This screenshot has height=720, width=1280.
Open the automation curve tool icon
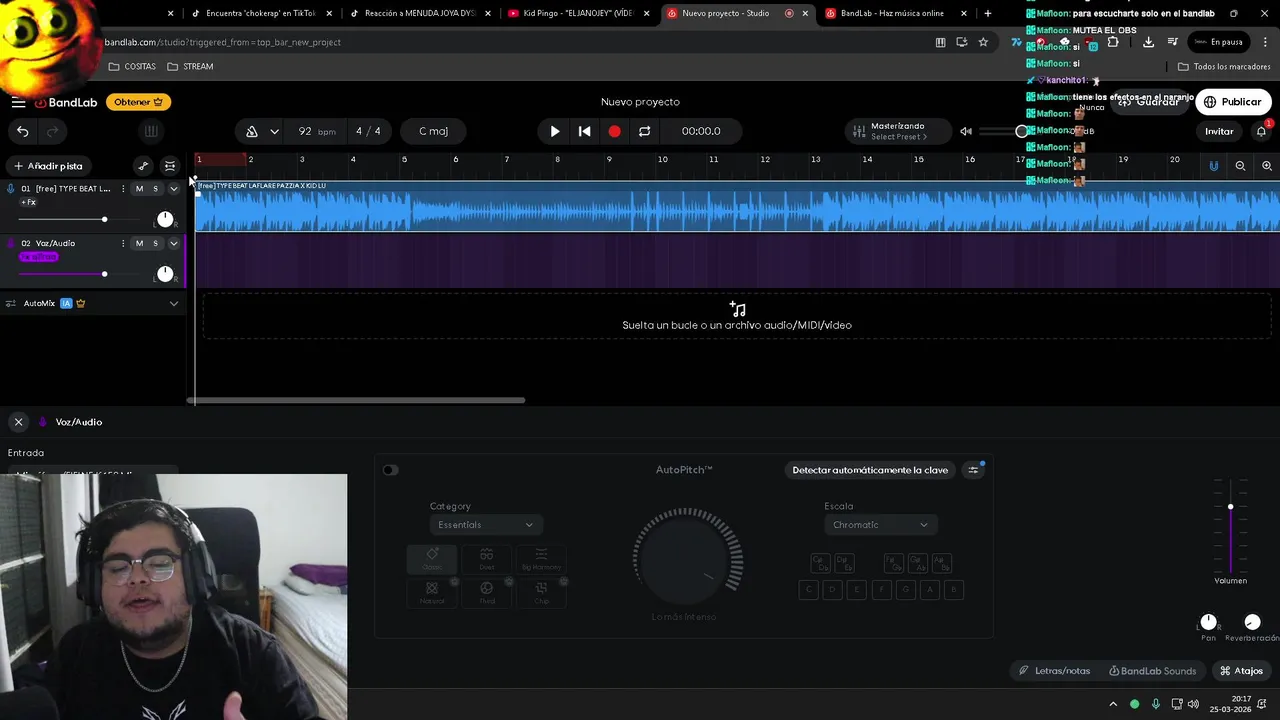(143, 166)
